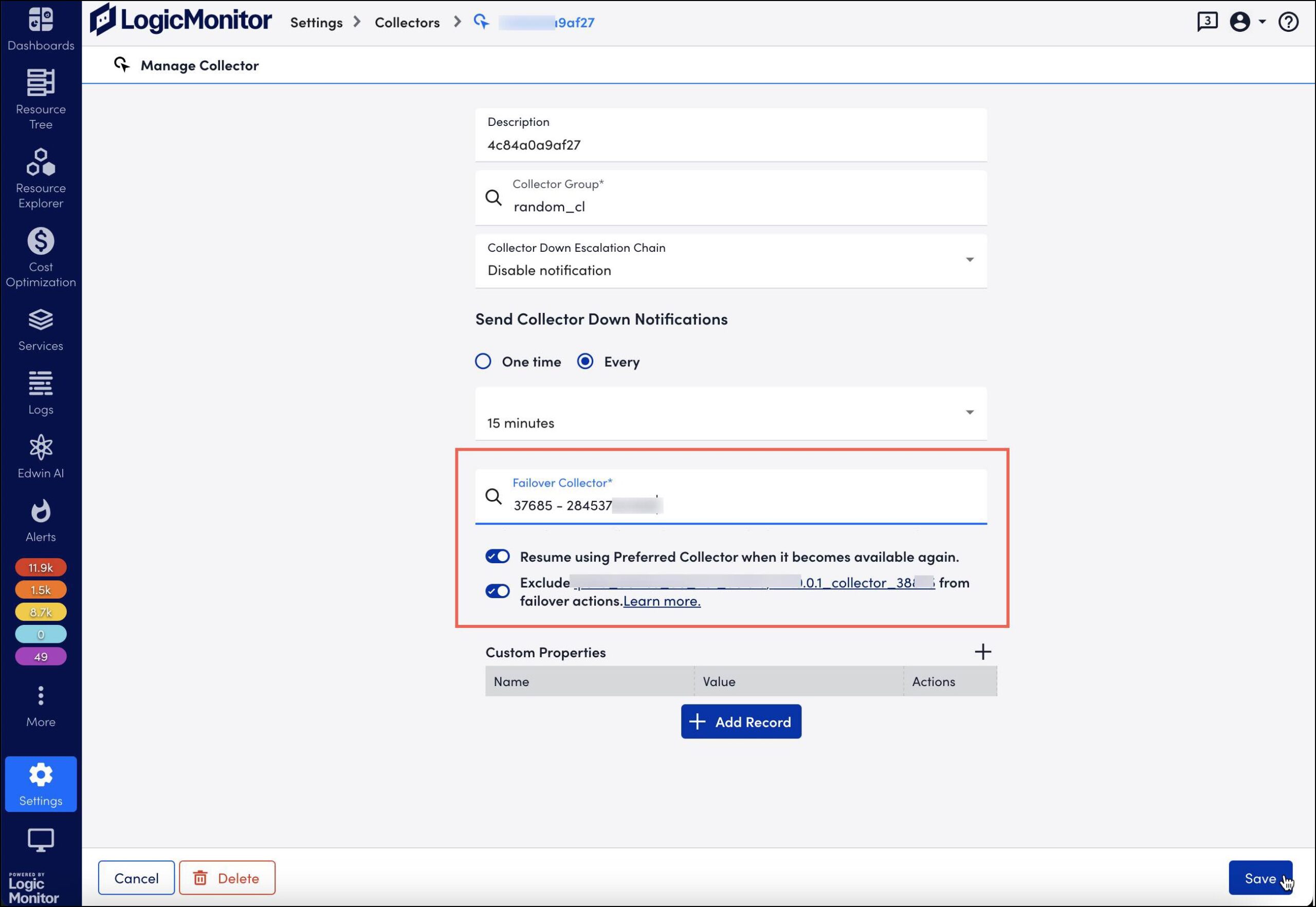Open the Learn more link
The height and width of the screenshot is (907, 1316).
pos(662,601)
